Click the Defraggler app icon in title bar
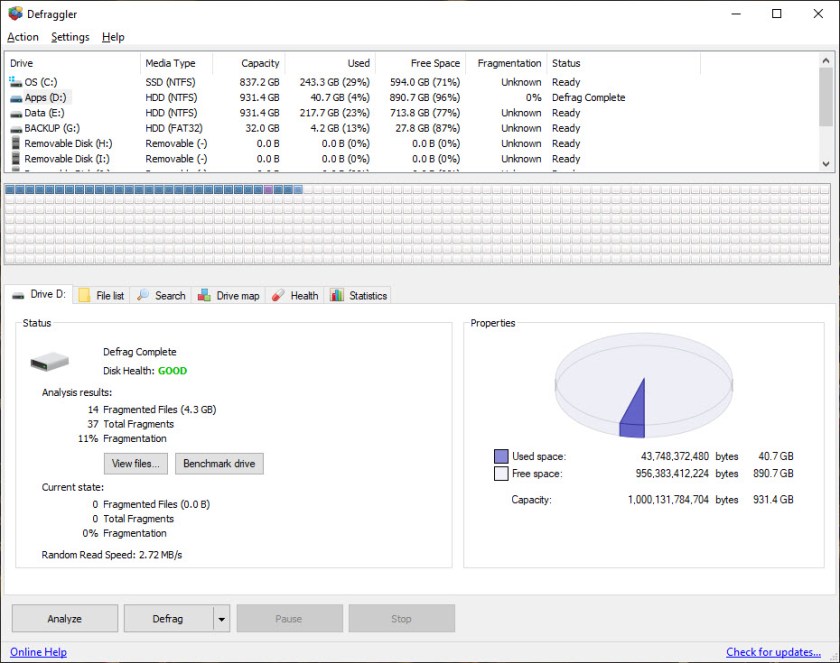Viewport: 840px width, 663px height. pos(15,14)
